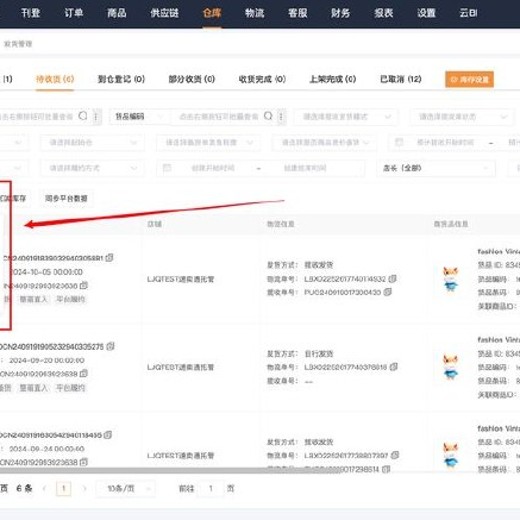The width and height of the screenshot is (520, 520).
Task: Open the 店长 (全部) dropdown
Action: click(436, 168)
